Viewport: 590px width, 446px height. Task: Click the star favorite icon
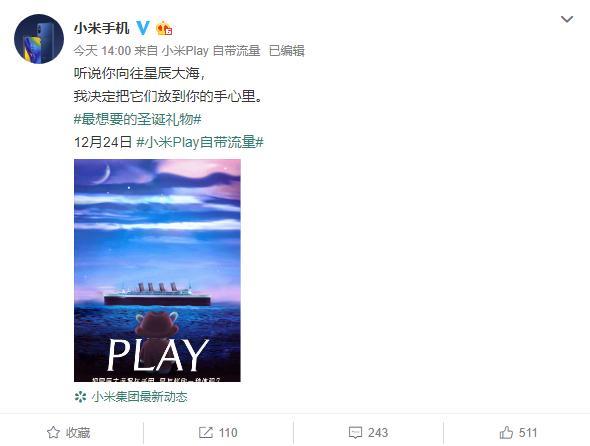coord(53,432)
